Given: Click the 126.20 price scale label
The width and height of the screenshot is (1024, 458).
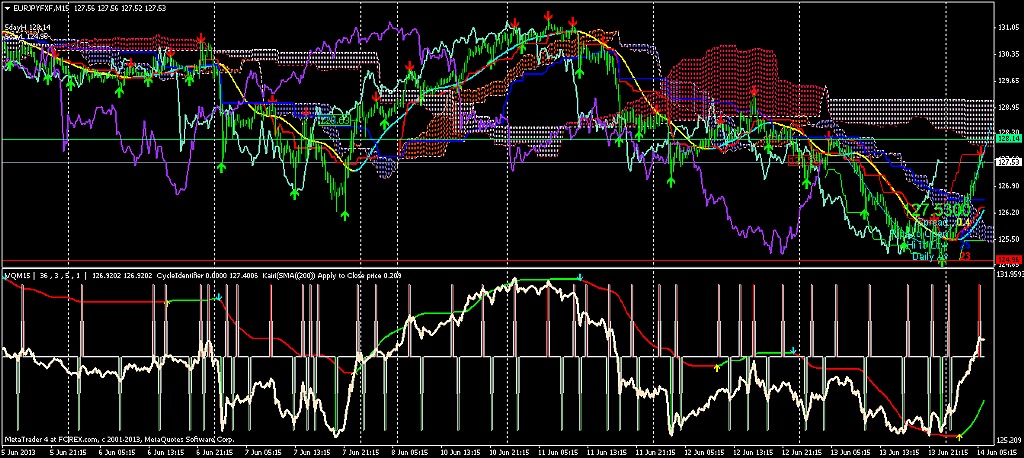Looking at the screenshot, I should [1008, 212].
